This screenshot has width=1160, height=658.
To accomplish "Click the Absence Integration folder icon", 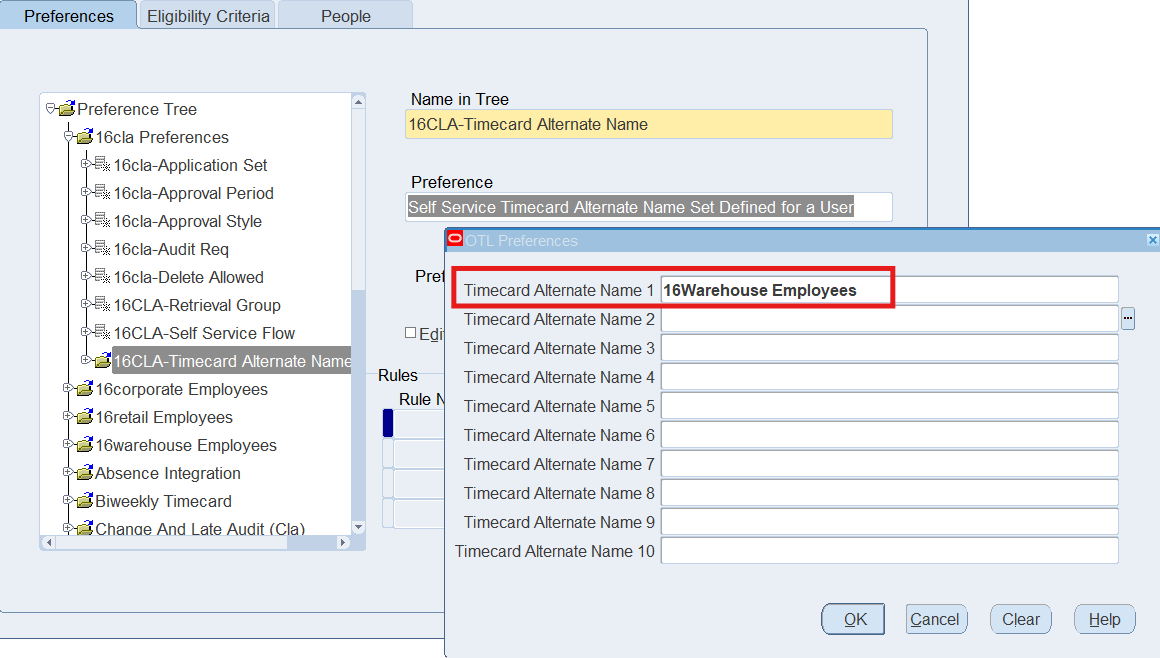I will point(84,473).
